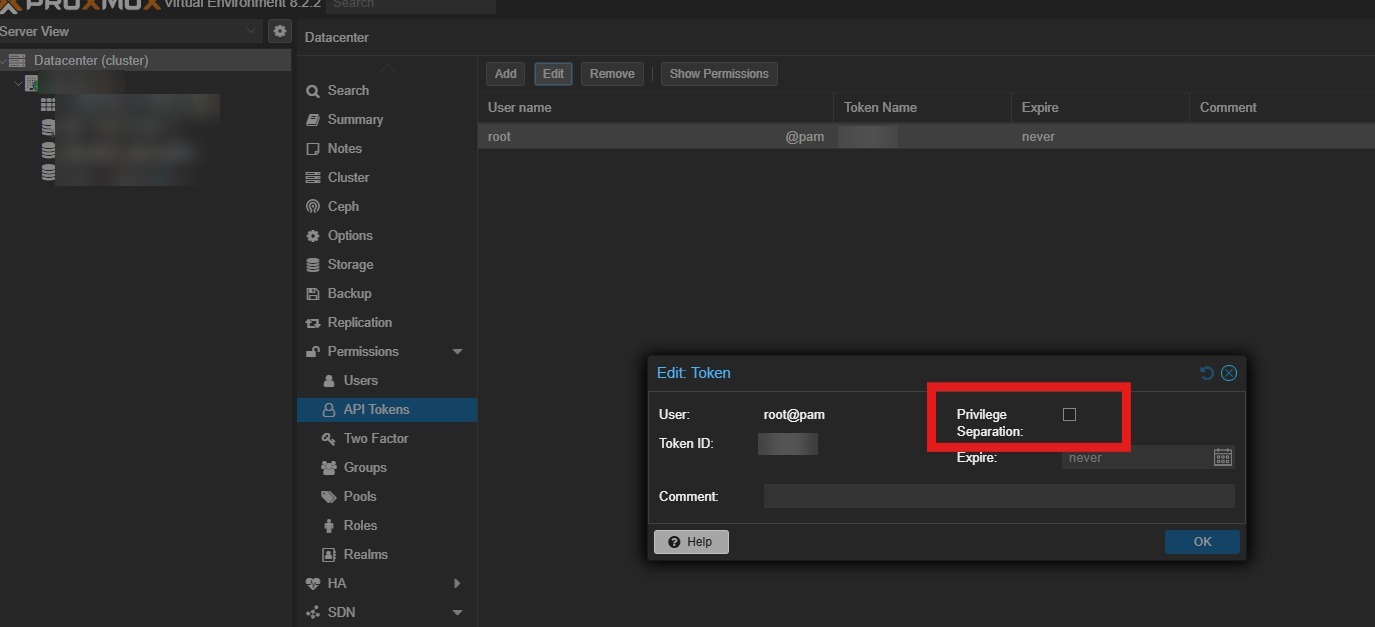Click the top search box

click(x=410, y=5)
